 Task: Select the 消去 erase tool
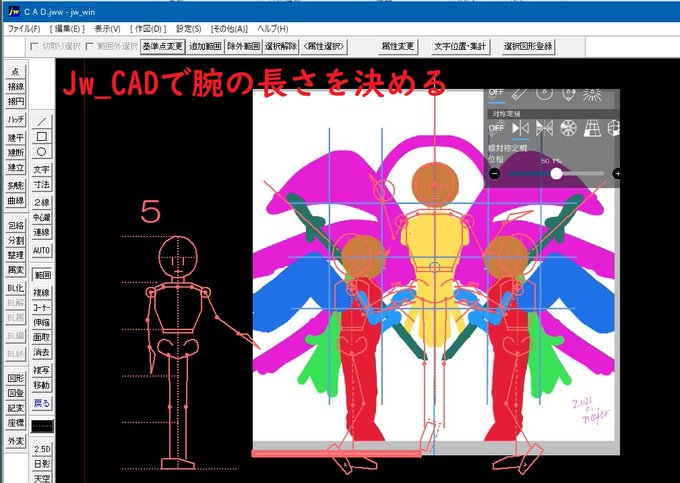(42, 352)
